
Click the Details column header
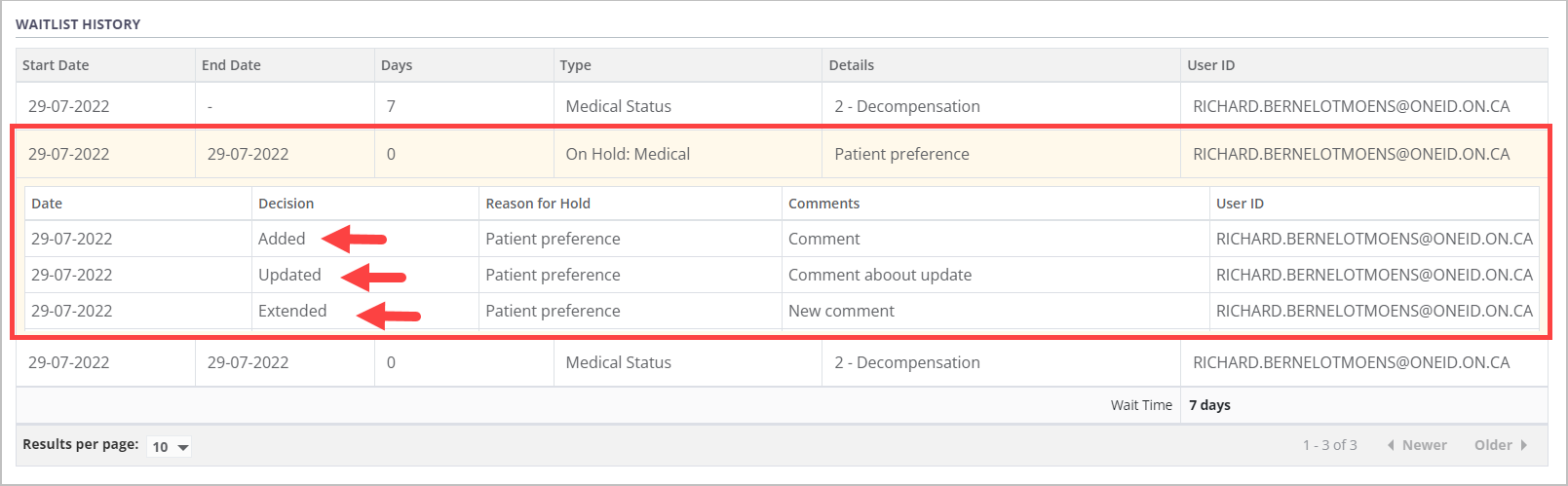tap(851, 65)
